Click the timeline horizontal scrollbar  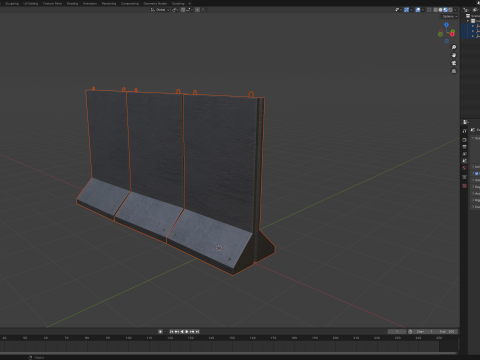229,353
